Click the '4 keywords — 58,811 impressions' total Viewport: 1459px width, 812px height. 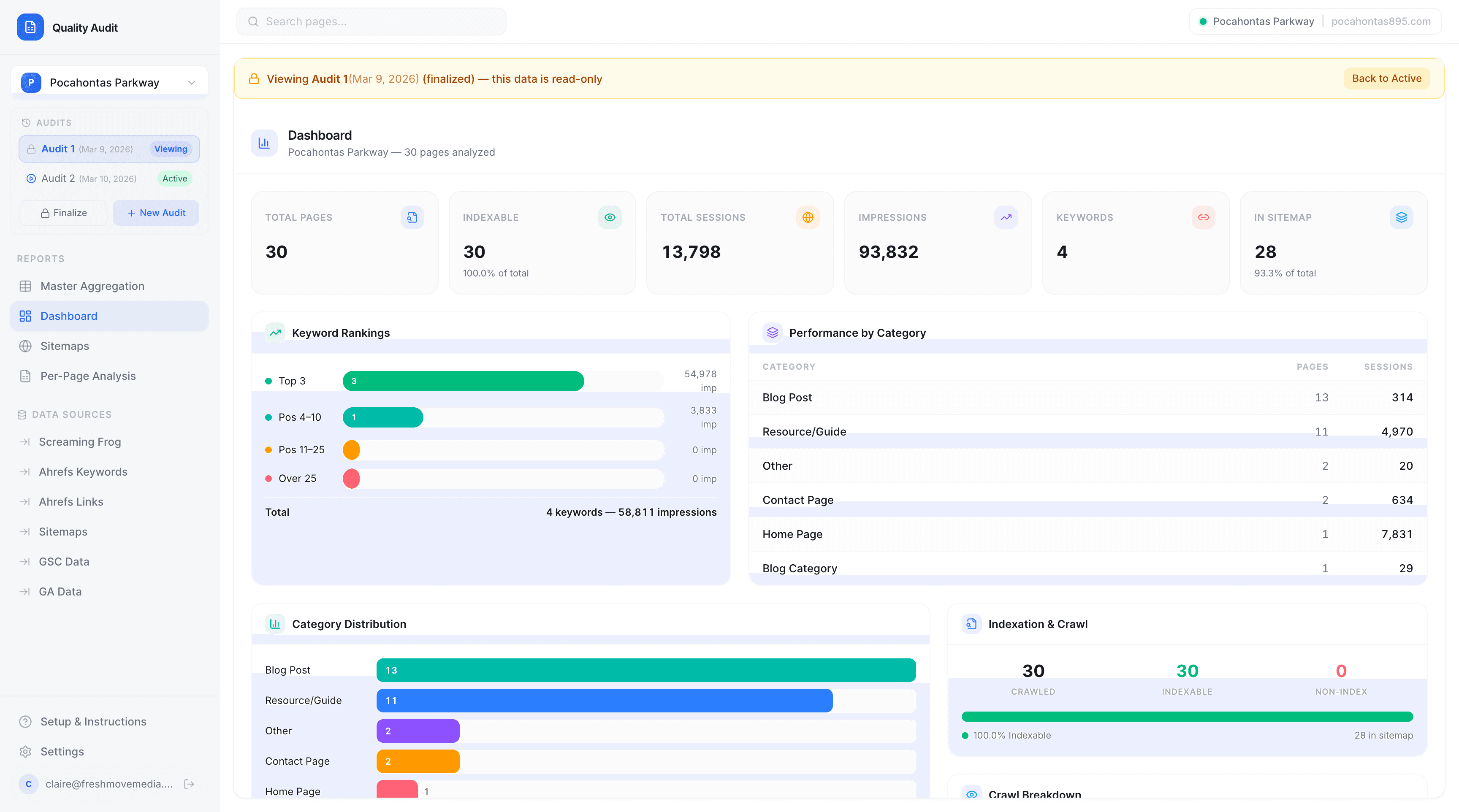click(631, 512)
